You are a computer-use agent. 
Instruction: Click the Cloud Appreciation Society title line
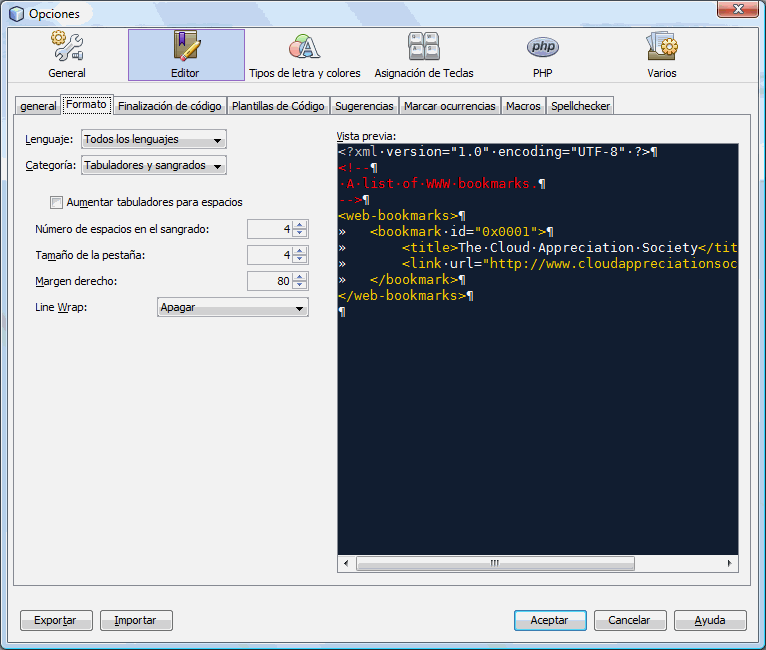click(569, 248)
